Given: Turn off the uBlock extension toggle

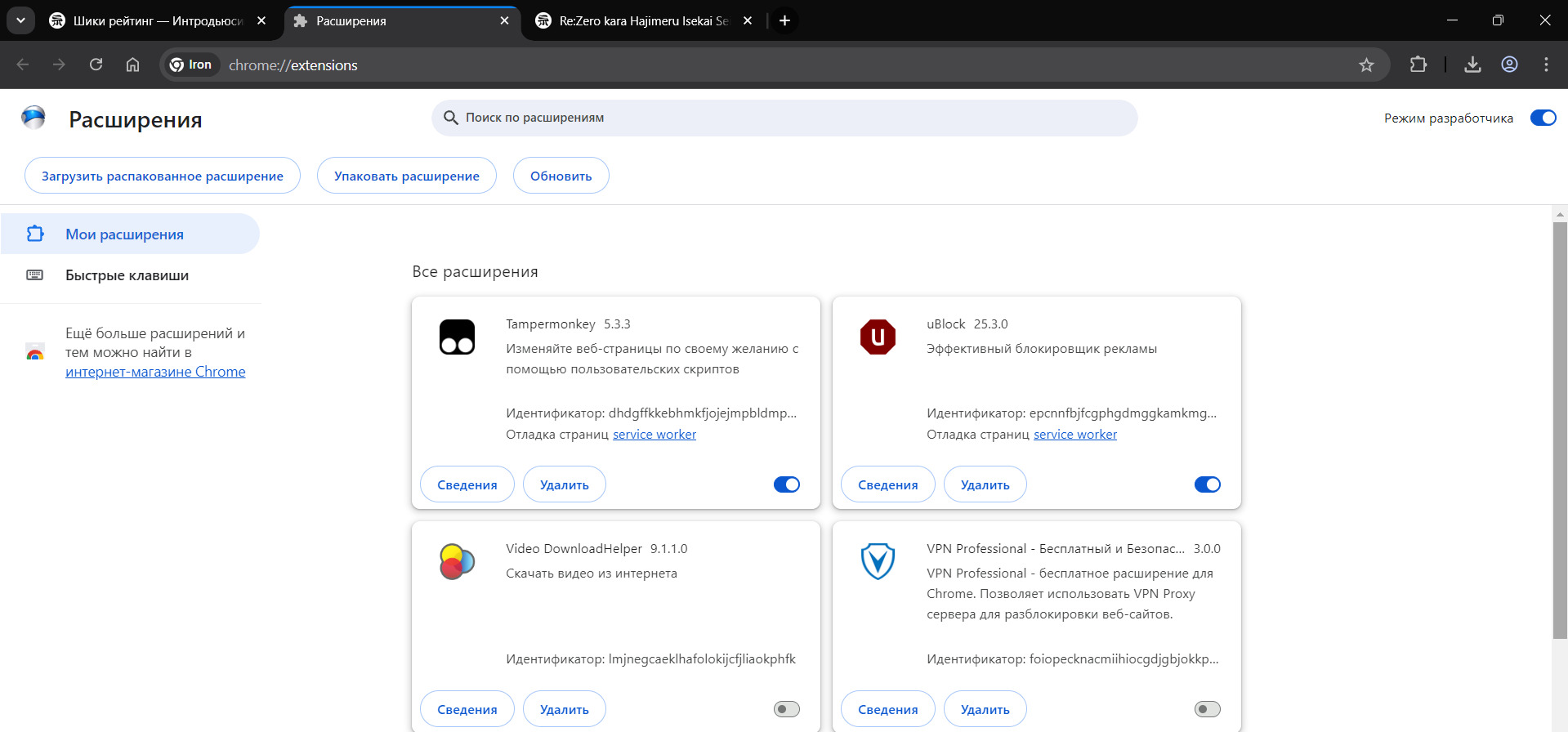Looking at the screenshot, I should pyautogui.click(x=1207, y=484).
